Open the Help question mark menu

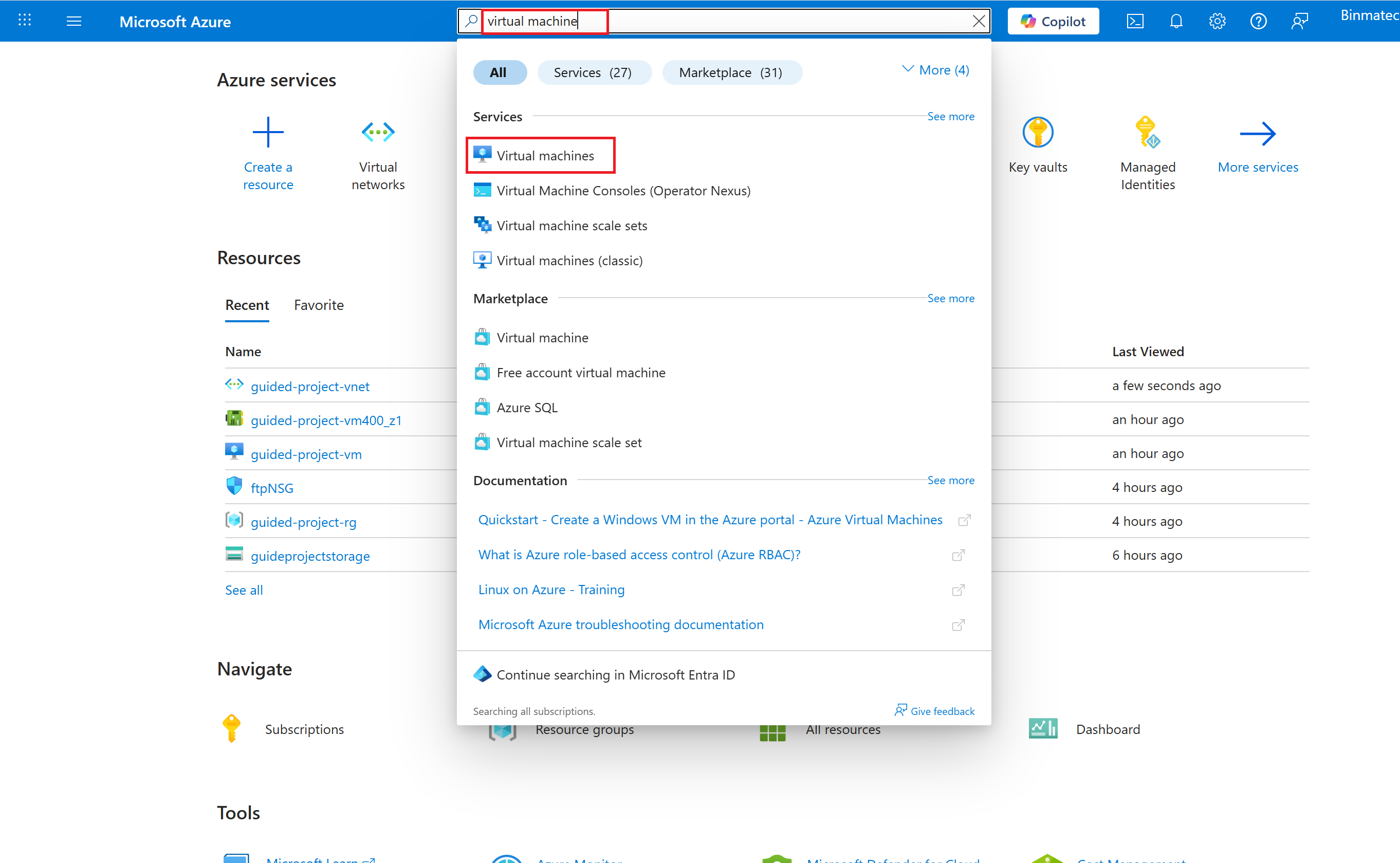(1258, 21)
